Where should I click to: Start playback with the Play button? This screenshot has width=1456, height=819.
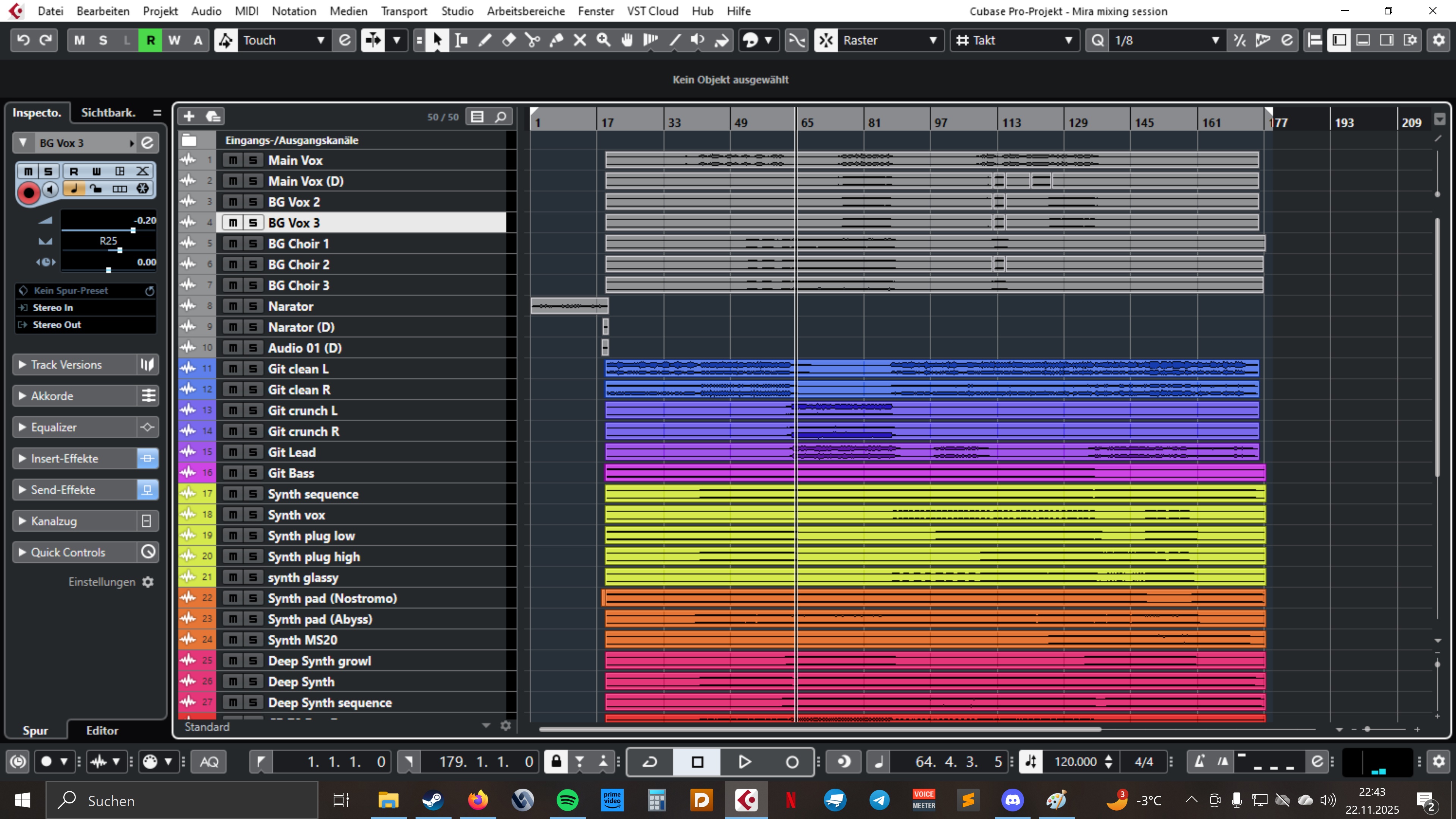744,762
